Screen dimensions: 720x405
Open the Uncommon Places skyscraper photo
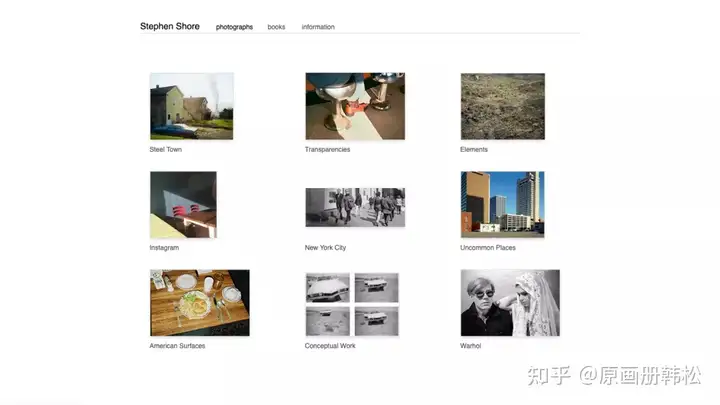(x=502, y=204)
